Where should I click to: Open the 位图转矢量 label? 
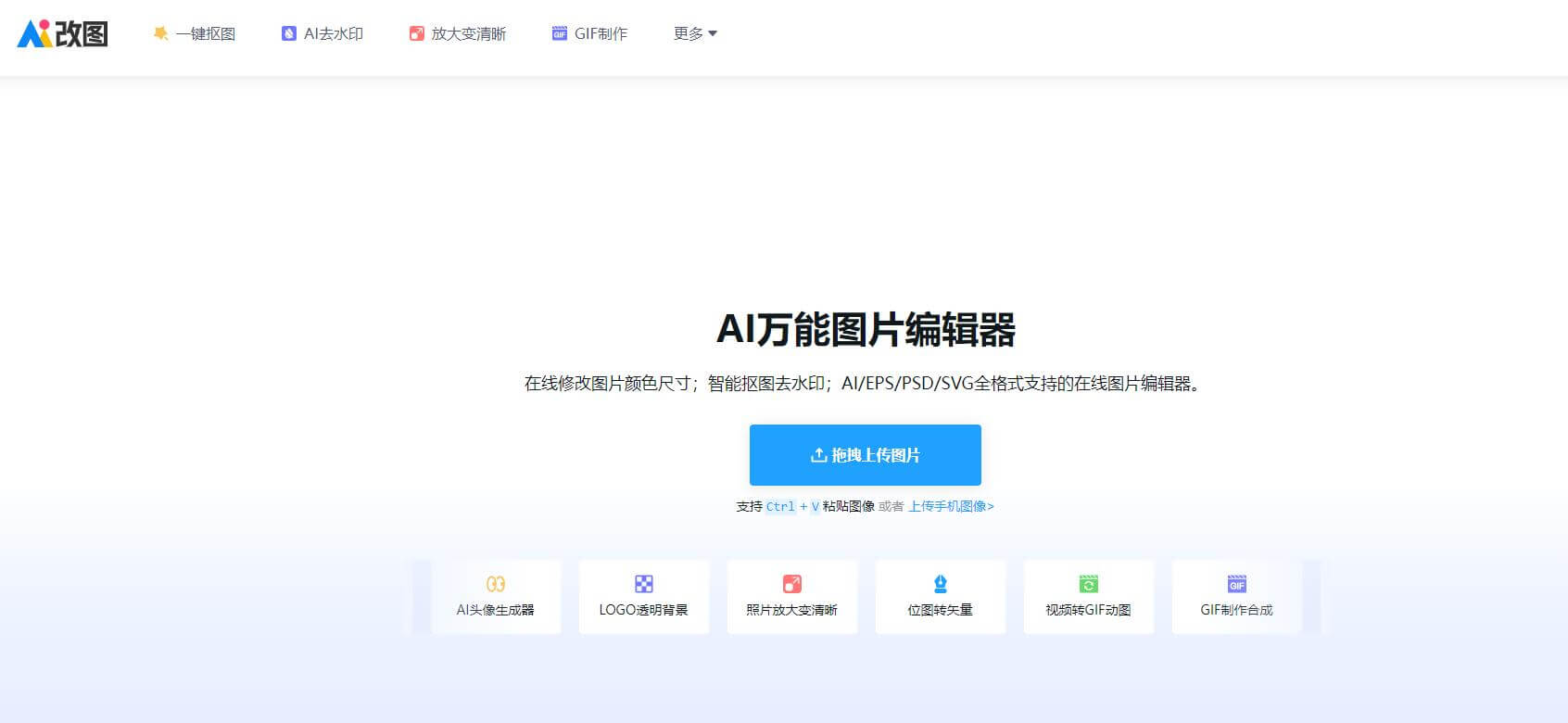point(941,610)
